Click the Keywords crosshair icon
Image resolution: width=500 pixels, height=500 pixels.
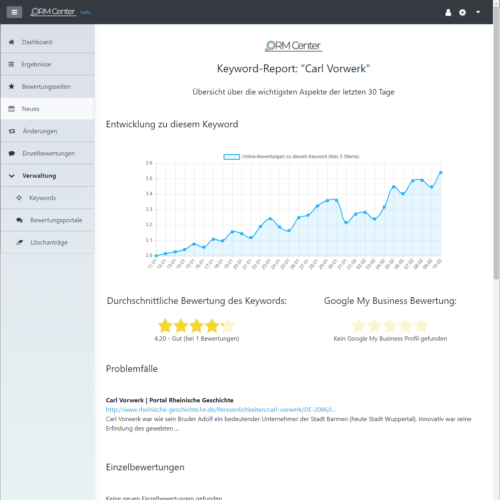click(19, 198)
